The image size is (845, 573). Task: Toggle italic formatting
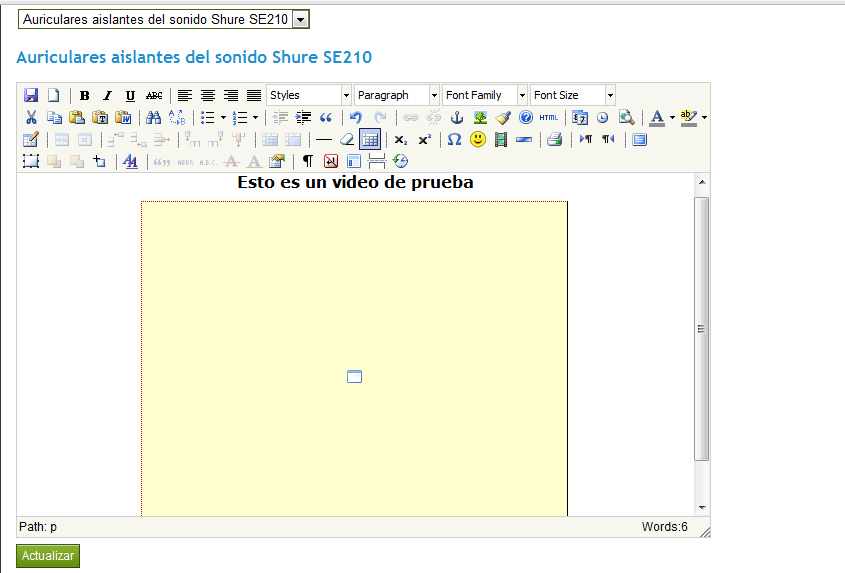pos(107,95)
